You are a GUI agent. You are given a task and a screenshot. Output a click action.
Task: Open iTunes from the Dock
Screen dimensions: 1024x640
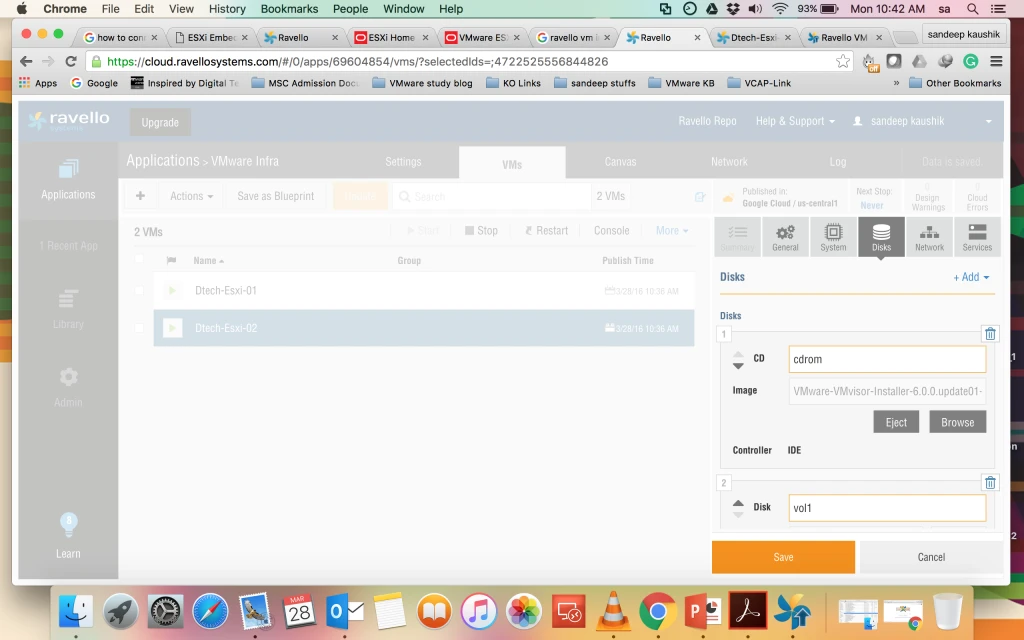[479, 611]
